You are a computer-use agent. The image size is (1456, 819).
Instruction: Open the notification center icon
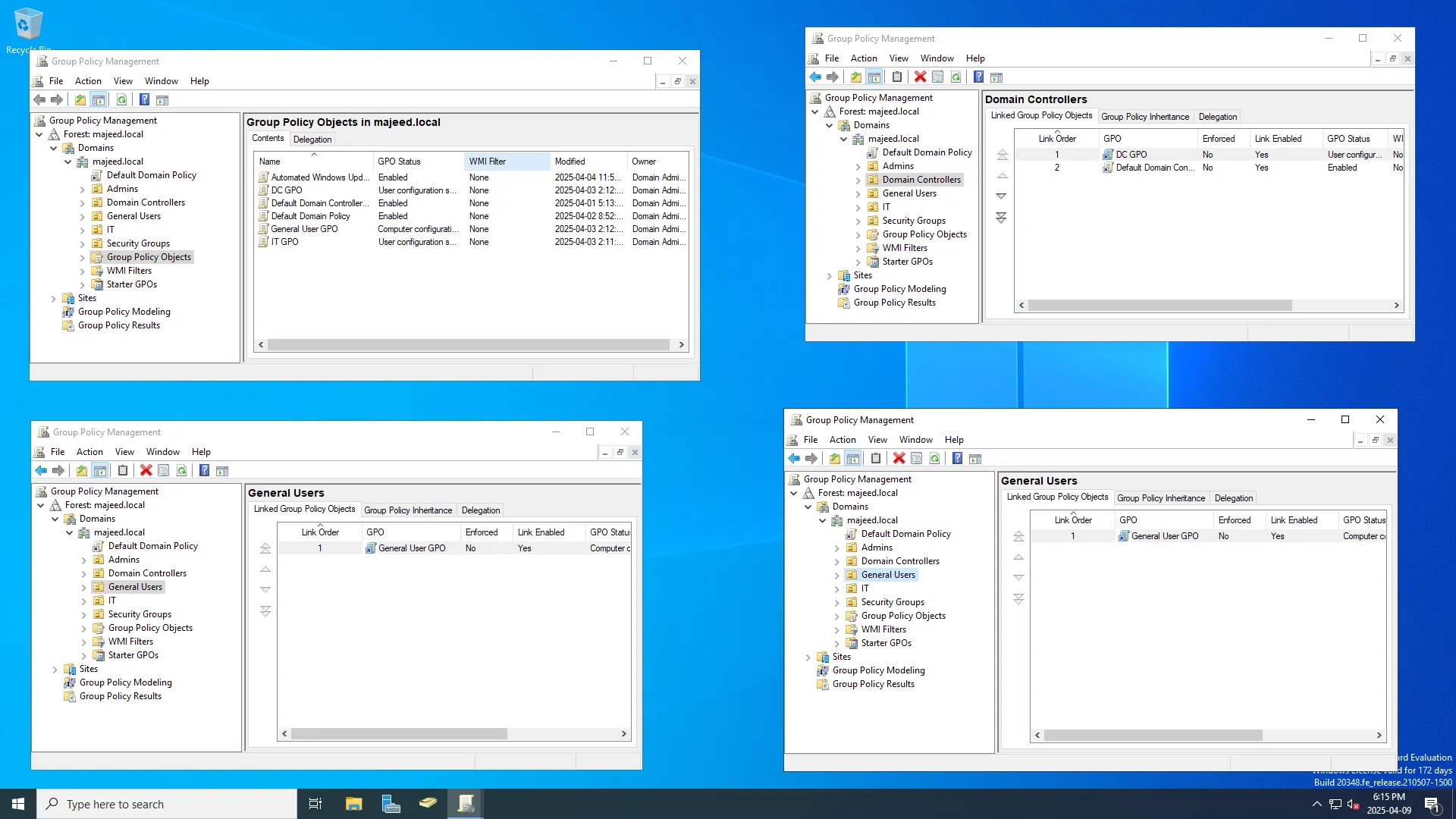click(x=1432, y=805)
